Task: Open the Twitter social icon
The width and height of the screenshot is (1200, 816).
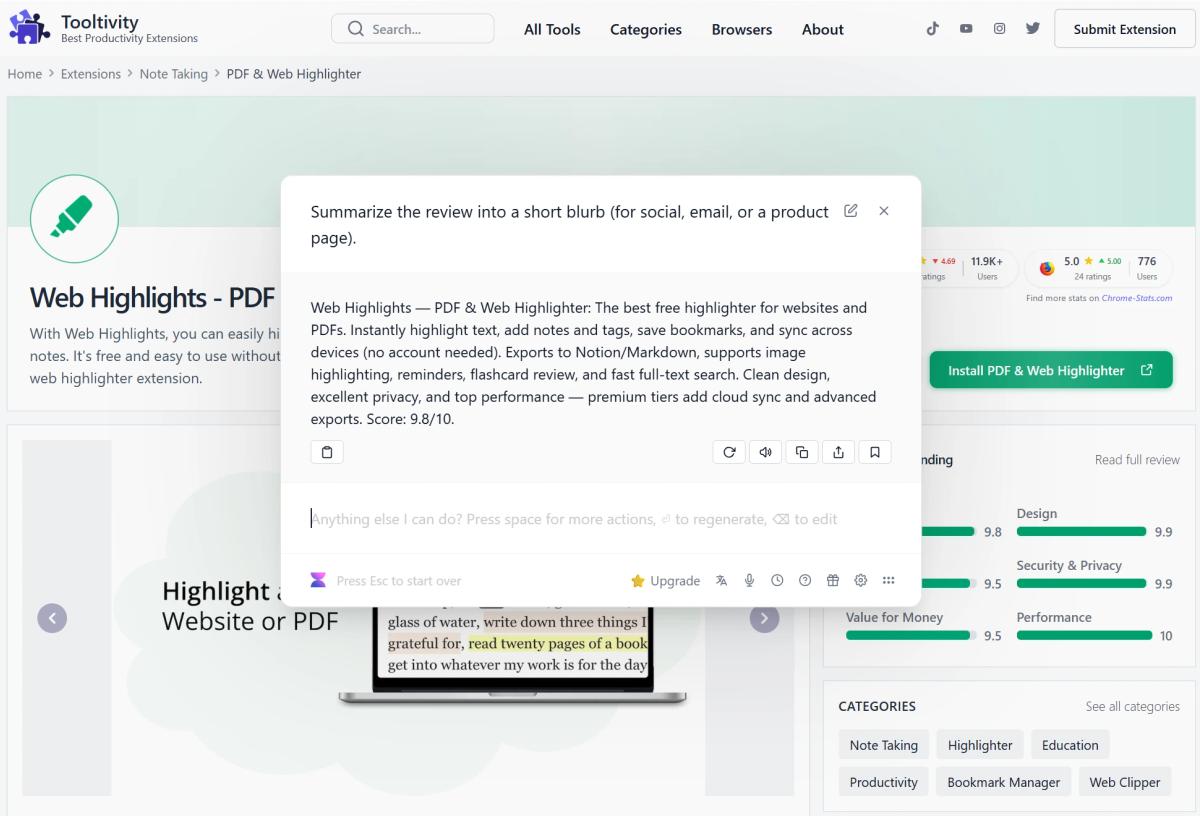Action: [1032, 29]
